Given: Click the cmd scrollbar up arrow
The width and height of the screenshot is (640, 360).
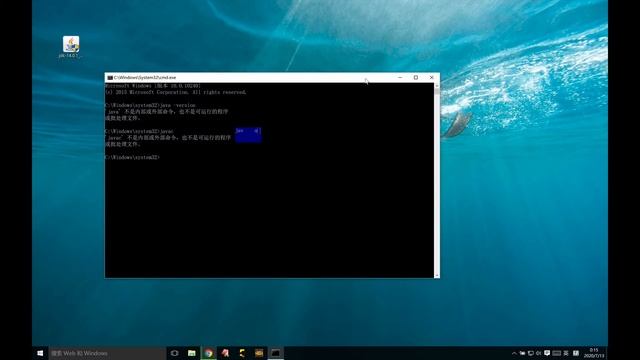Looking at the screenshot, I should pyautogui.click(x=437, y=86).
